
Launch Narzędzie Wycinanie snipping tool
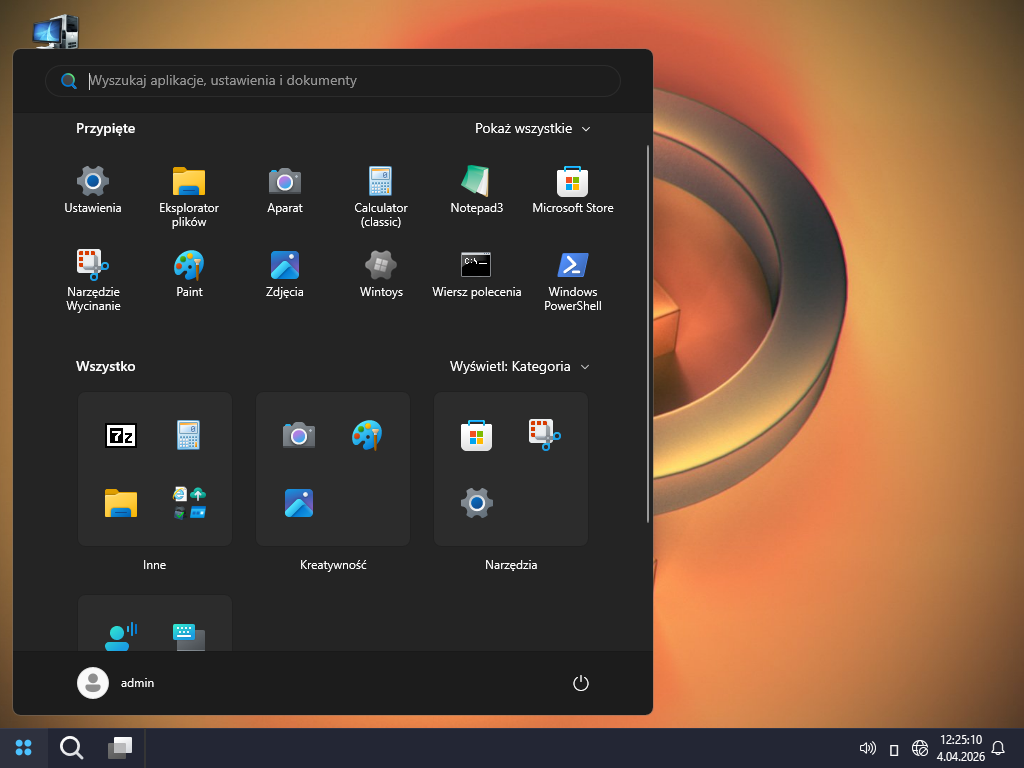pos(93,280)
